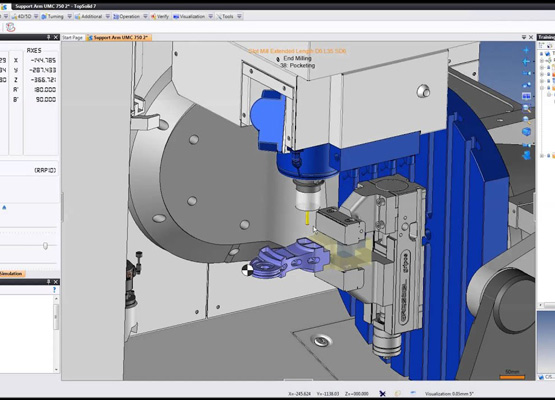Click the zoom magnifier view icon

pyautogui.click(x=526, y=108)
